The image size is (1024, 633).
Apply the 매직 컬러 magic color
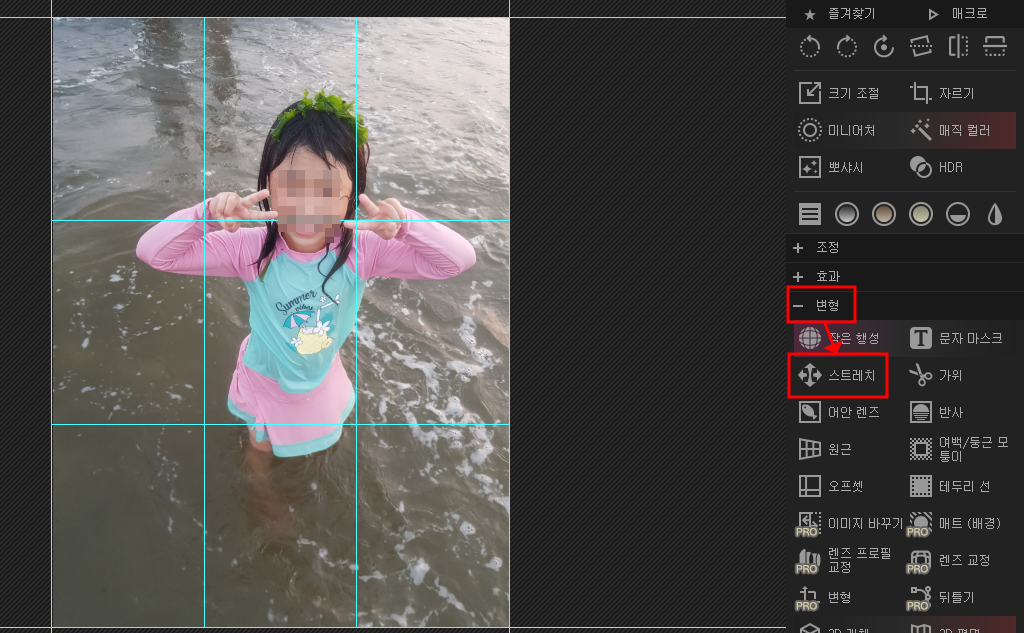[x=951, y=130]
